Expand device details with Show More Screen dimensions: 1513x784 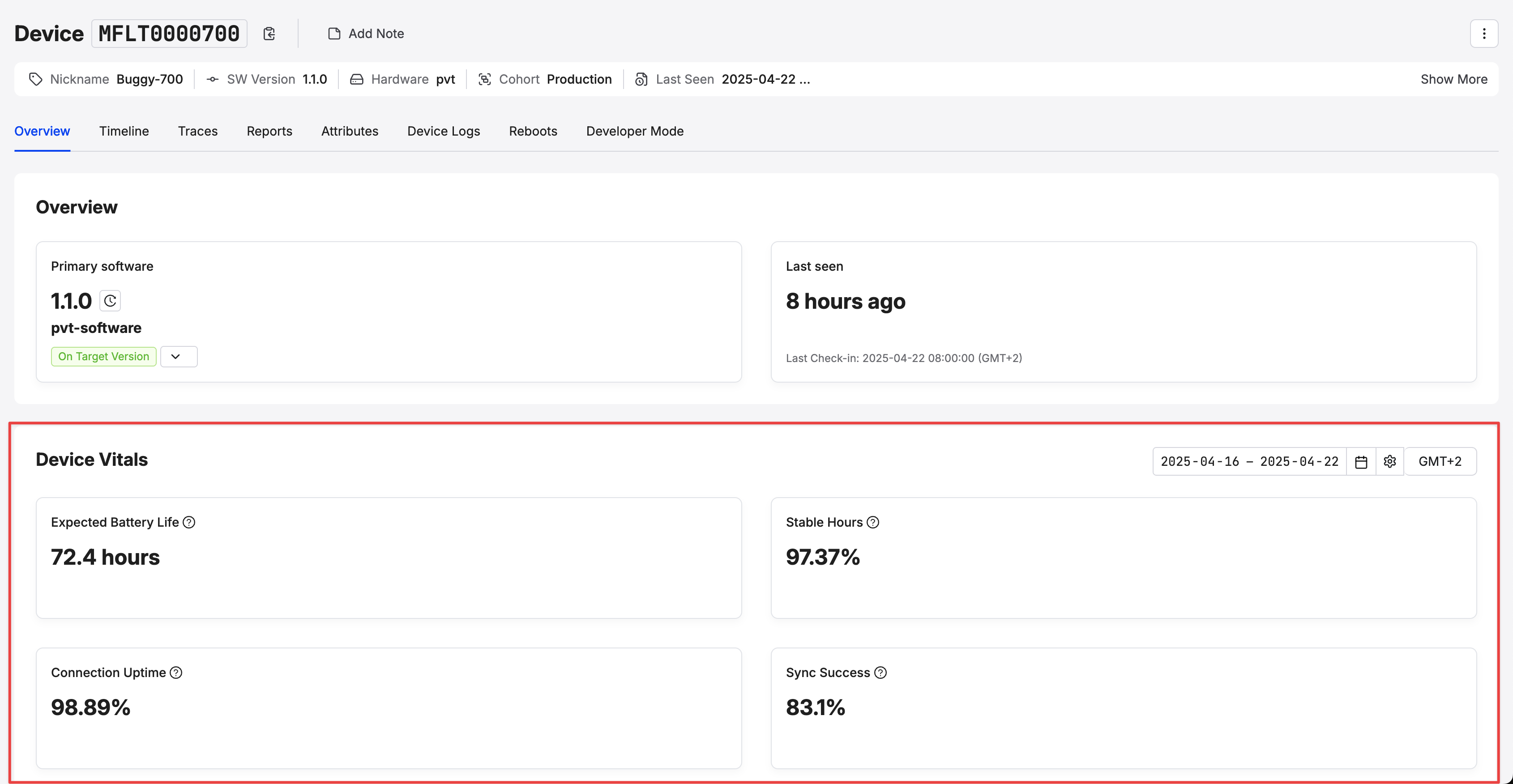coord(1453,79)
